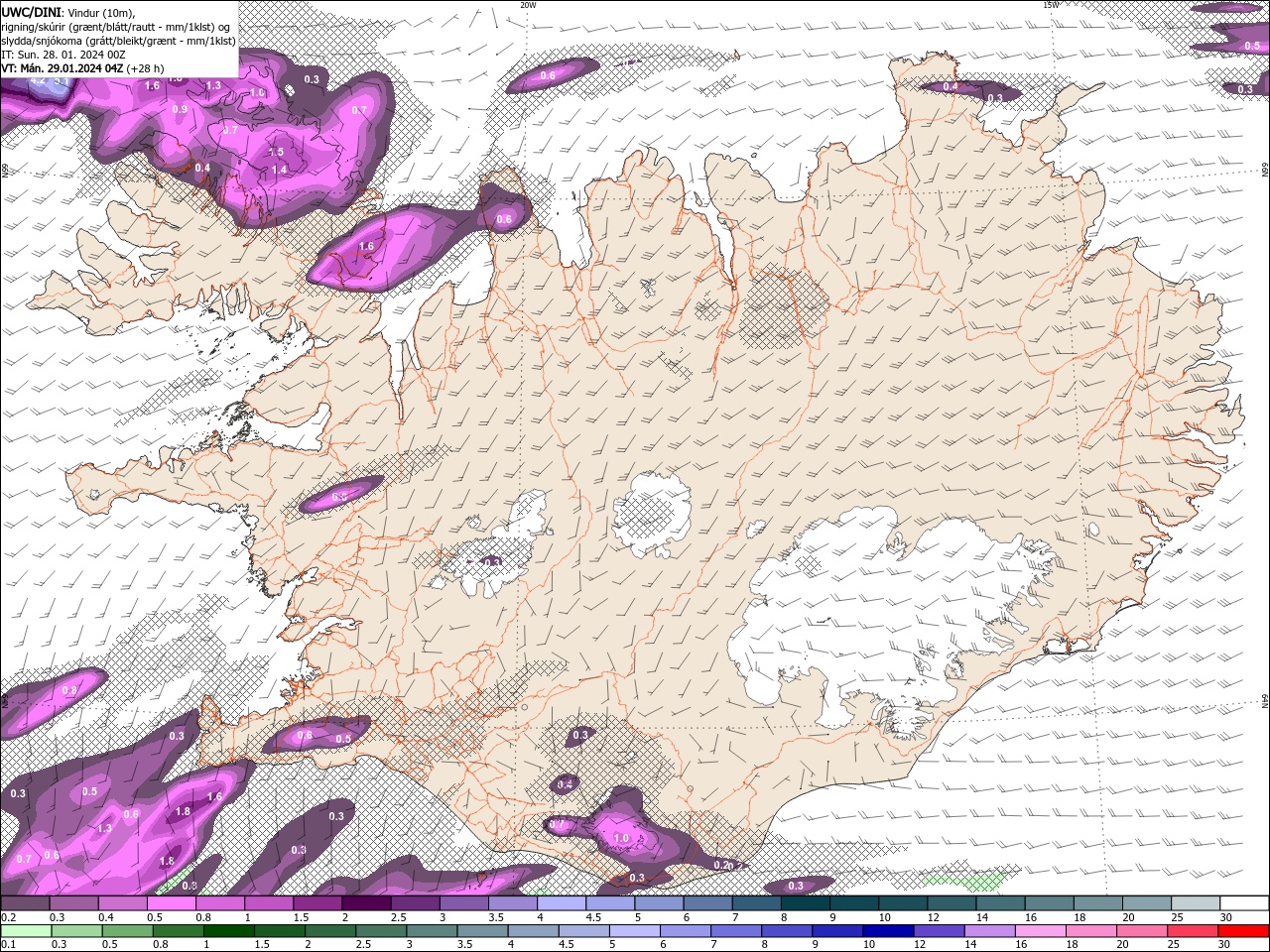This screenshot has height=952, width=1270.
Task: Select the upper legend swatch between 20 and 25
Action: (1146, 903)
